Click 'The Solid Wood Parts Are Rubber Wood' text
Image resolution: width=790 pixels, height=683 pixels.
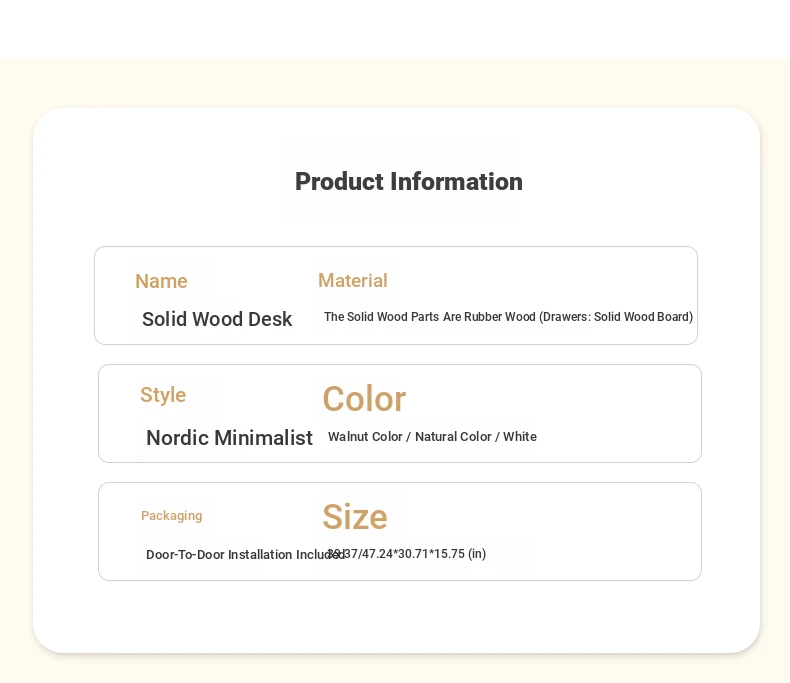(430, 317)
